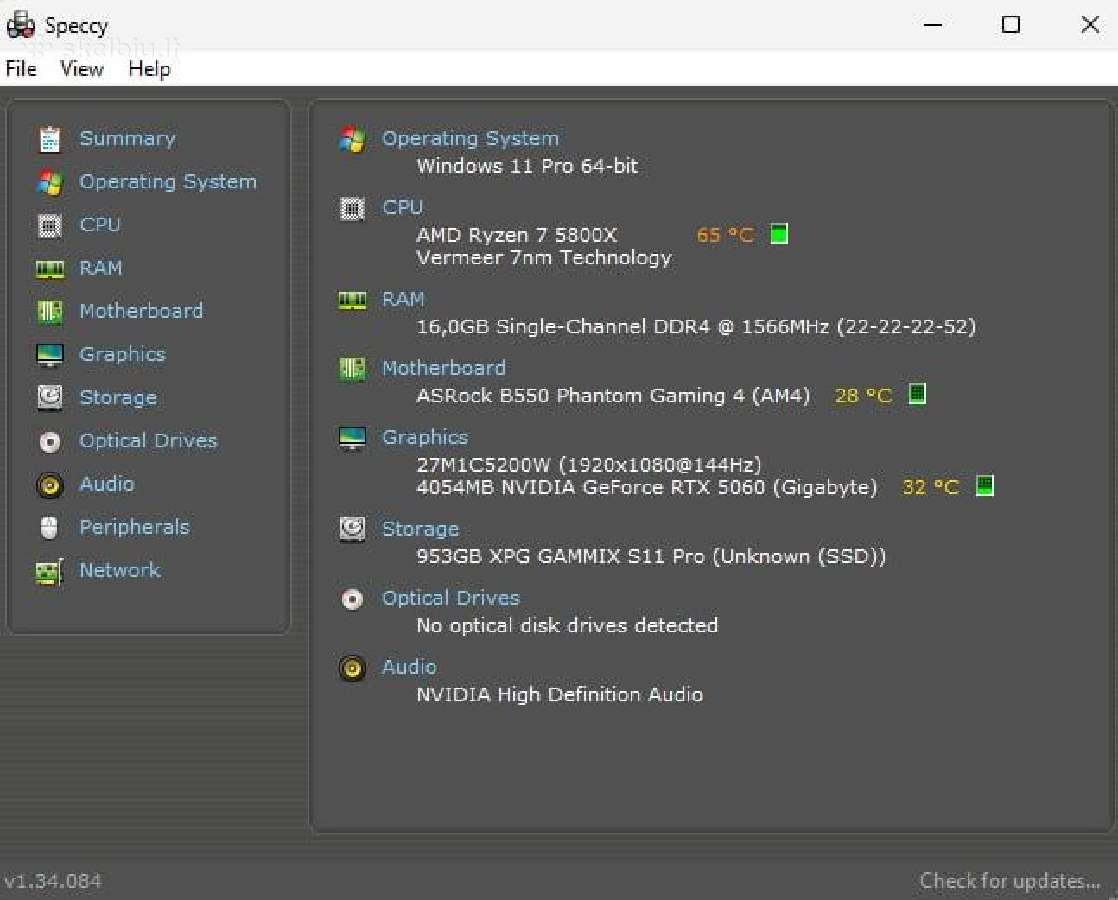Open the Graphics sidebar section
This screenshot has height=900, width=1118.
pyautogui.click(x=122, y=354)
